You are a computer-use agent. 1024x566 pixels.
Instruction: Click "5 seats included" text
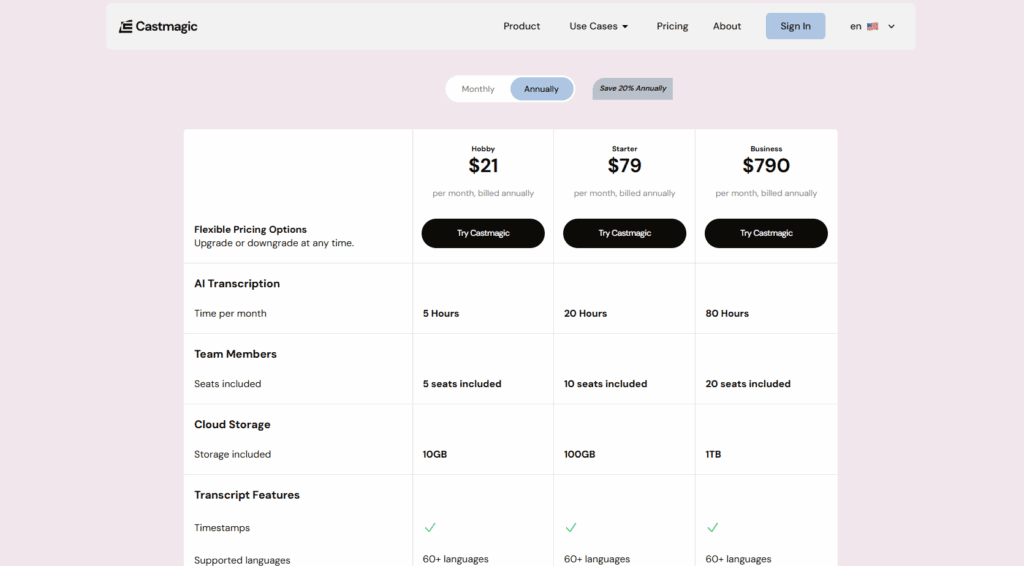(x=462, y=384)
